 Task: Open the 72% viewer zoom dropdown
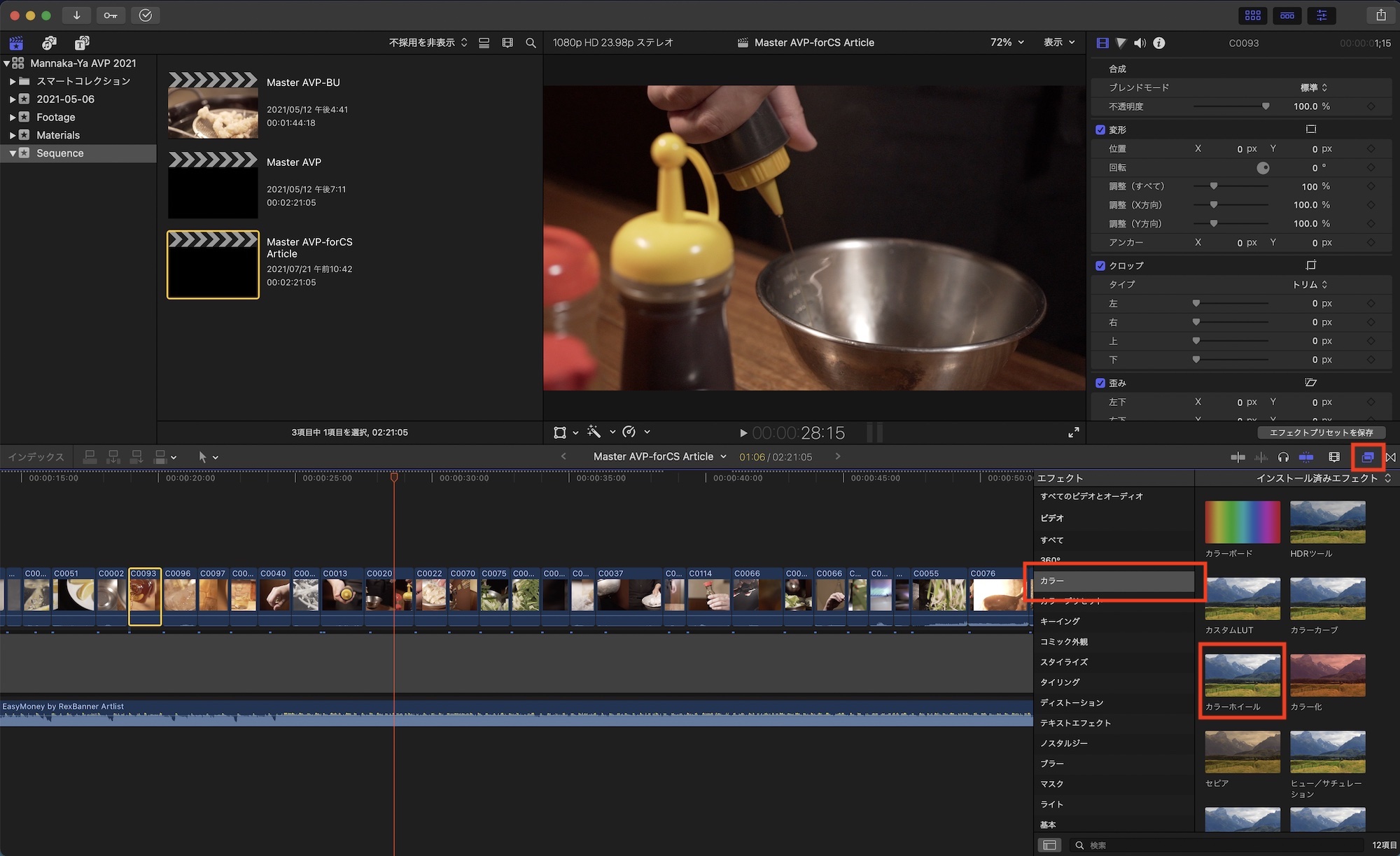point(1007,43)
